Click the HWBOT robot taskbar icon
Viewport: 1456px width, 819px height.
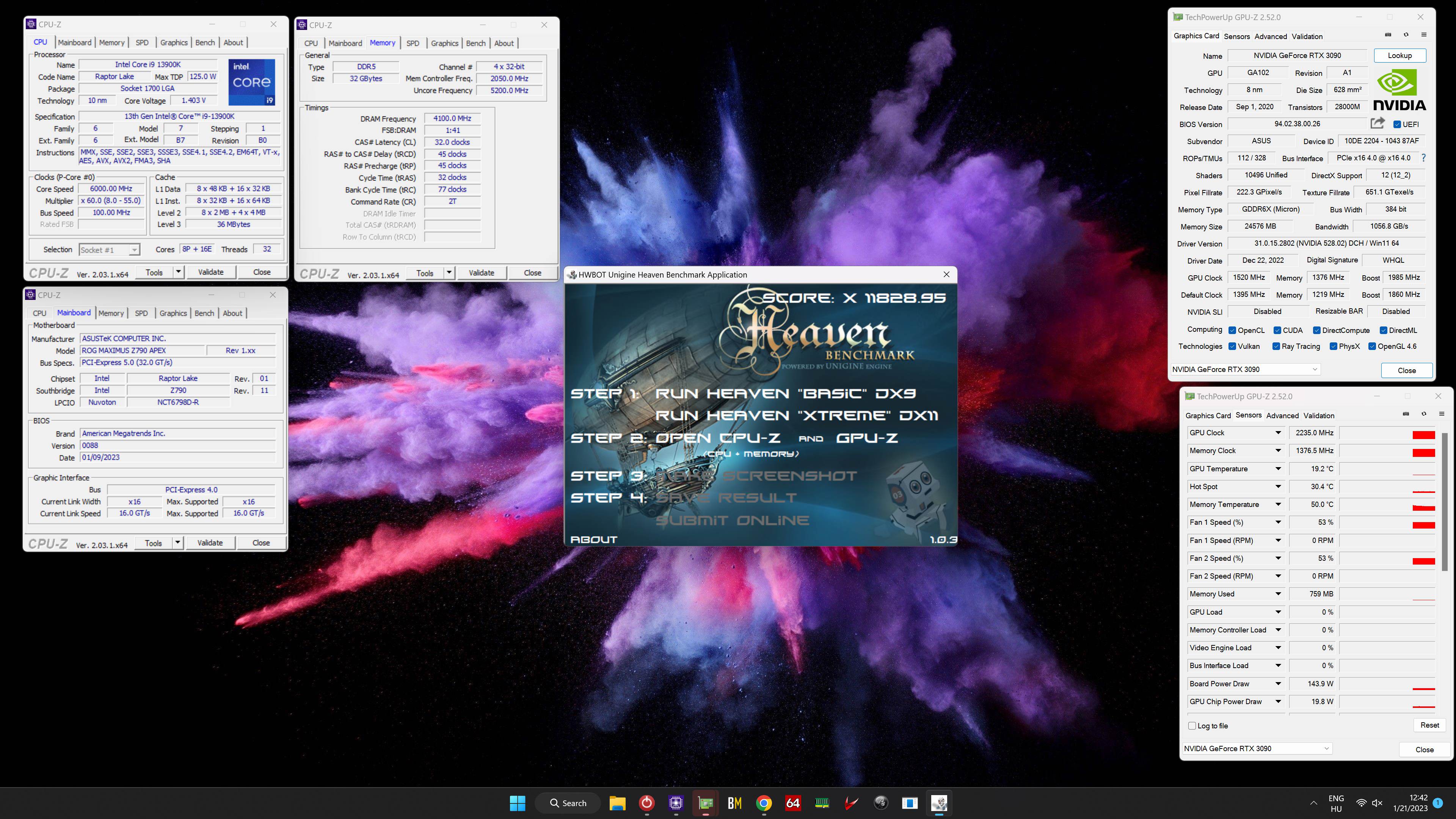(x=940, y=803)
